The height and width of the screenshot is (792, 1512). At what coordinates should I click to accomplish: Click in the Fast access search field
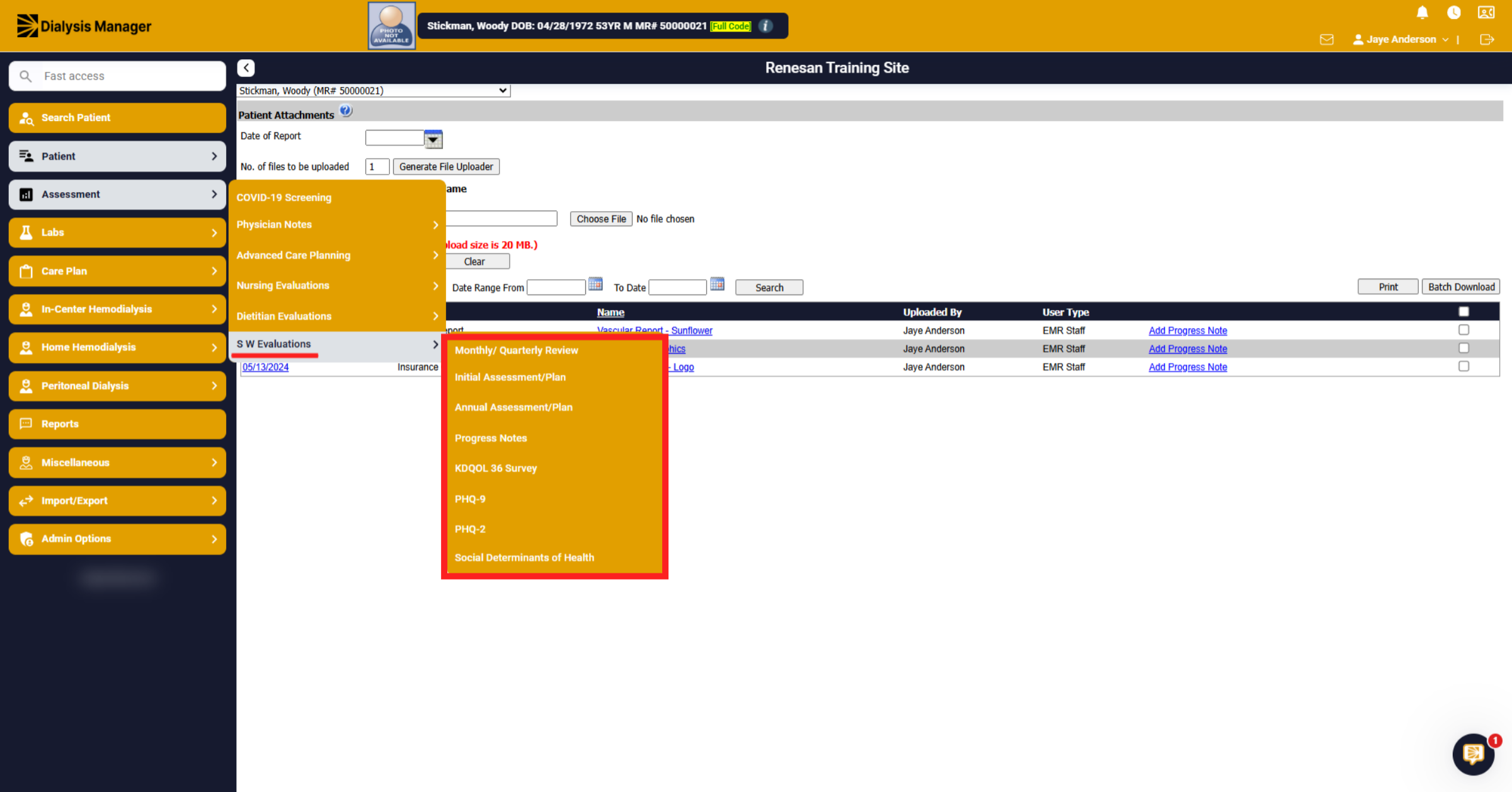tap(117, 76)
